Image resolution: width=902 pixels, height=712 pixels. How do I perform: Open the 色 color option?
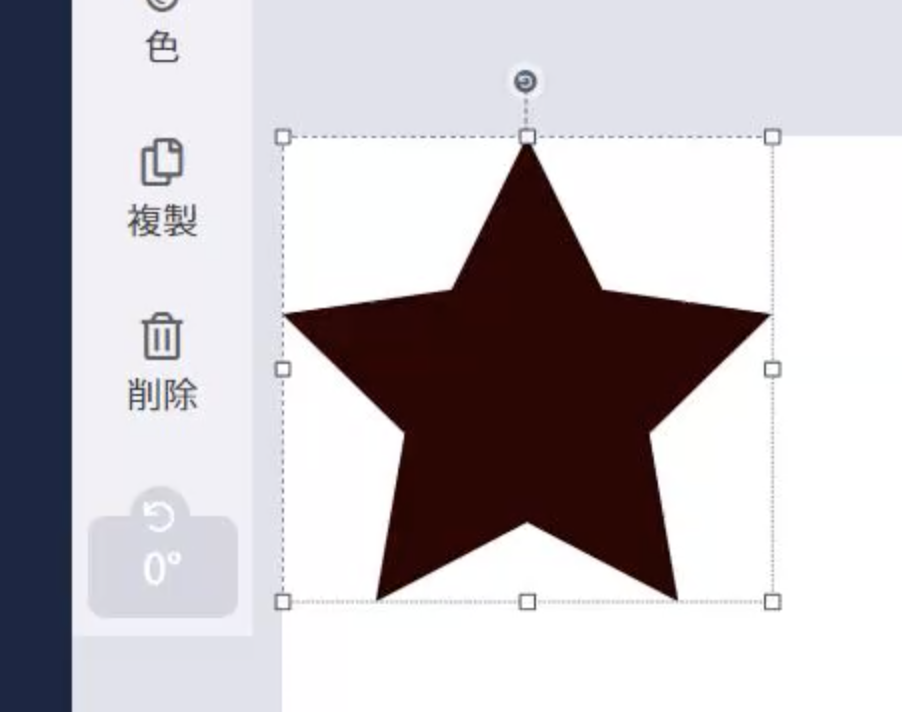pyautogui.click(x=162, y=46)
